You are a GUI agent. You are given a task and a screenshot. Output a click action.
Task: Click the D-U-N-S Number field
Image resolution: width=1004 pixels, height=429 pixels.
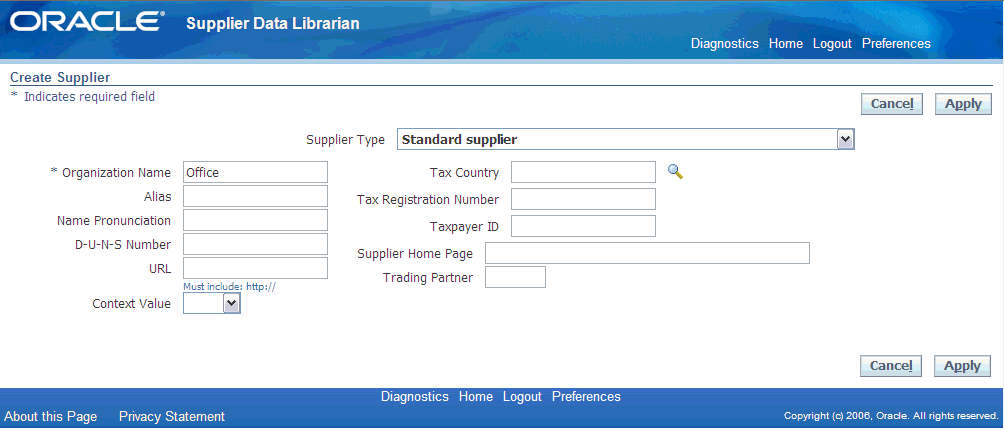255,244
